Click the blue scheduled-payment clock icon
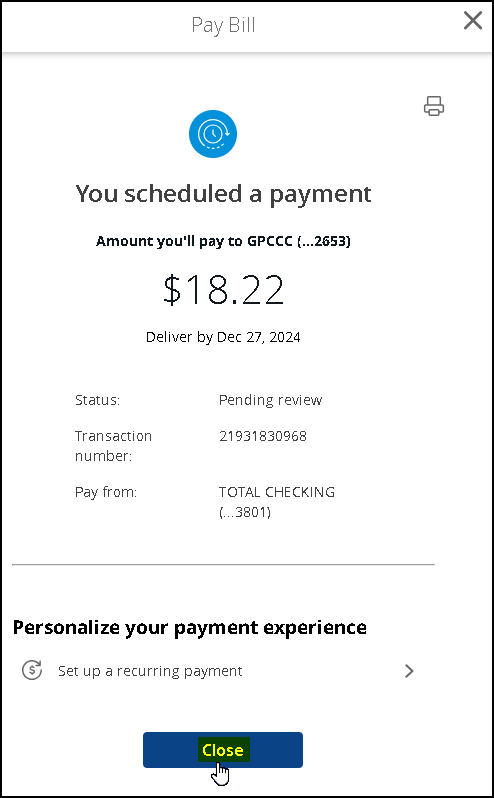494x798 pixels. (x=213, y=134)
